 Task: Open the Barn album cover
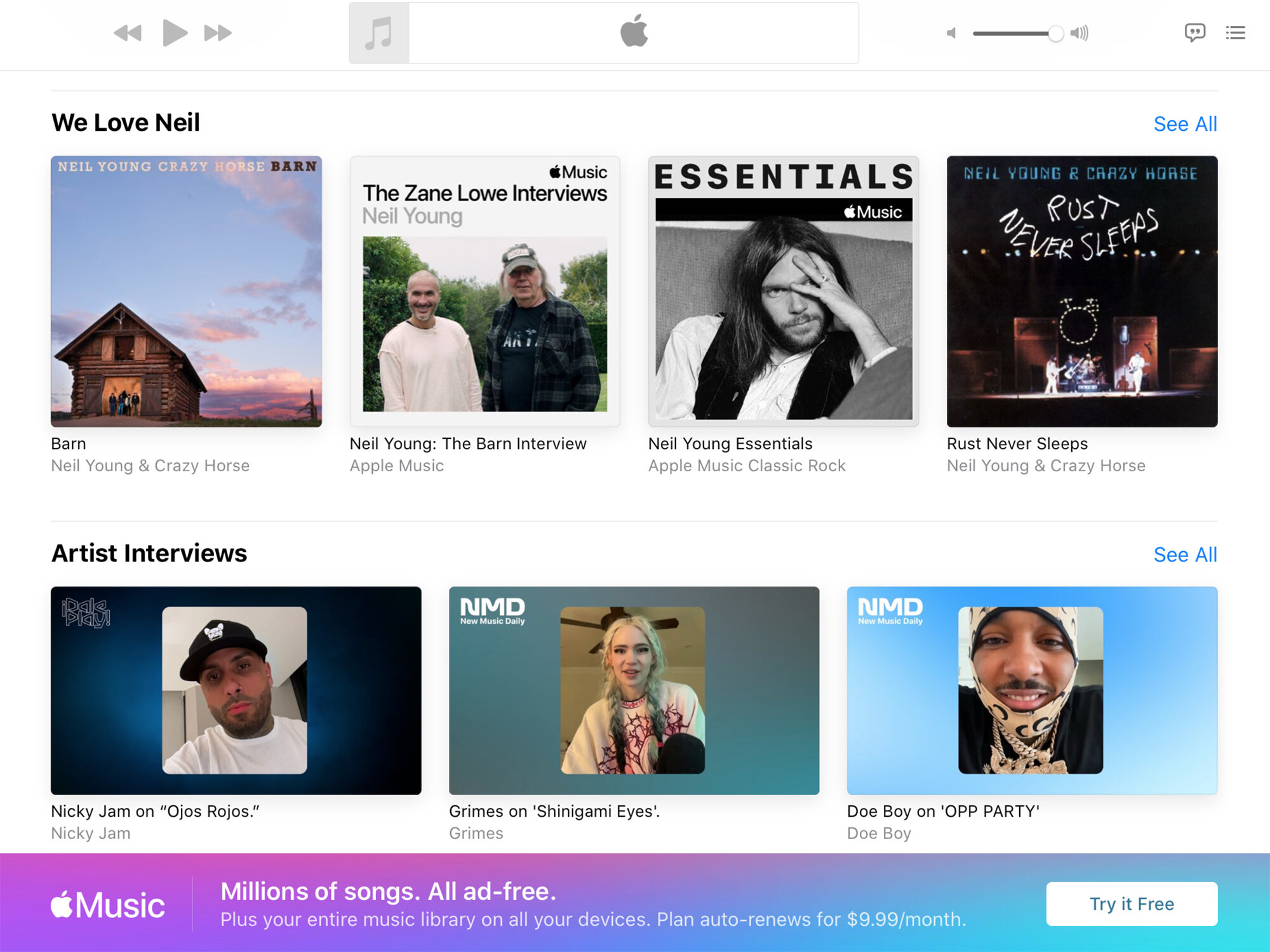tap(186, 292)
